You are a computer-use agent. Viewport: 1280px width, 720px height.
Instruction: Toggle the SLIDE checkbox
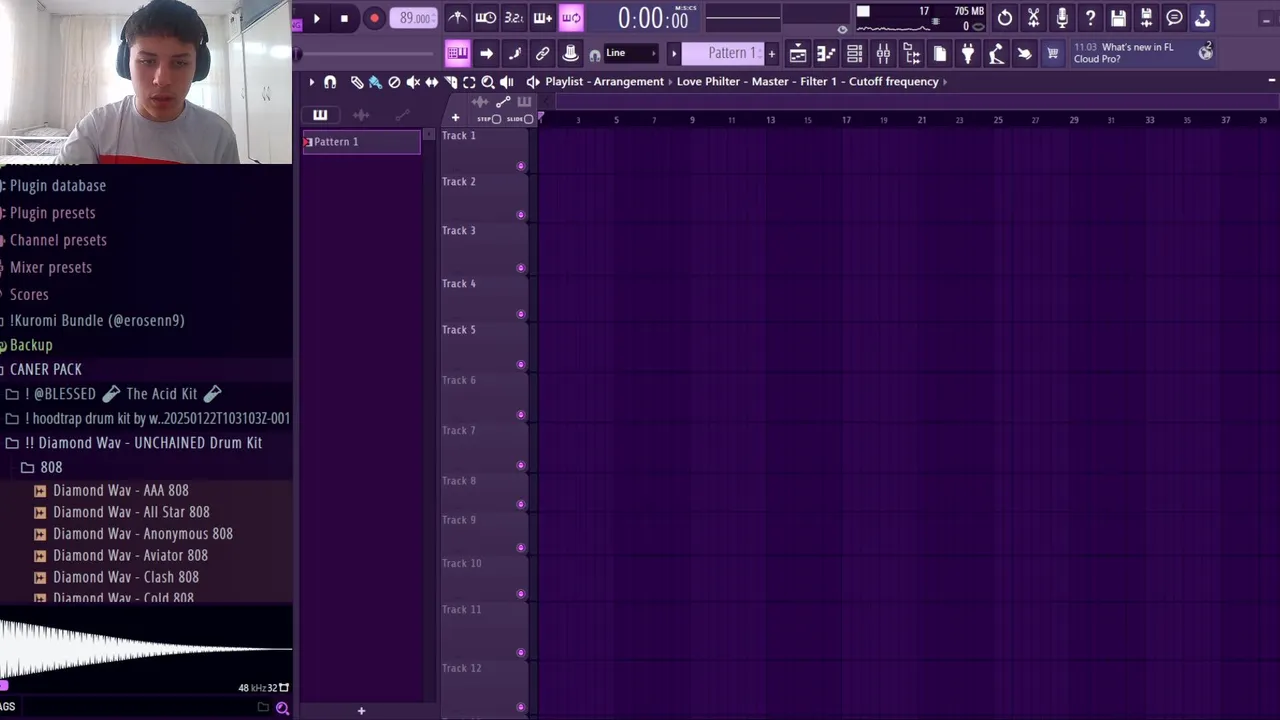tap(529, 119)
